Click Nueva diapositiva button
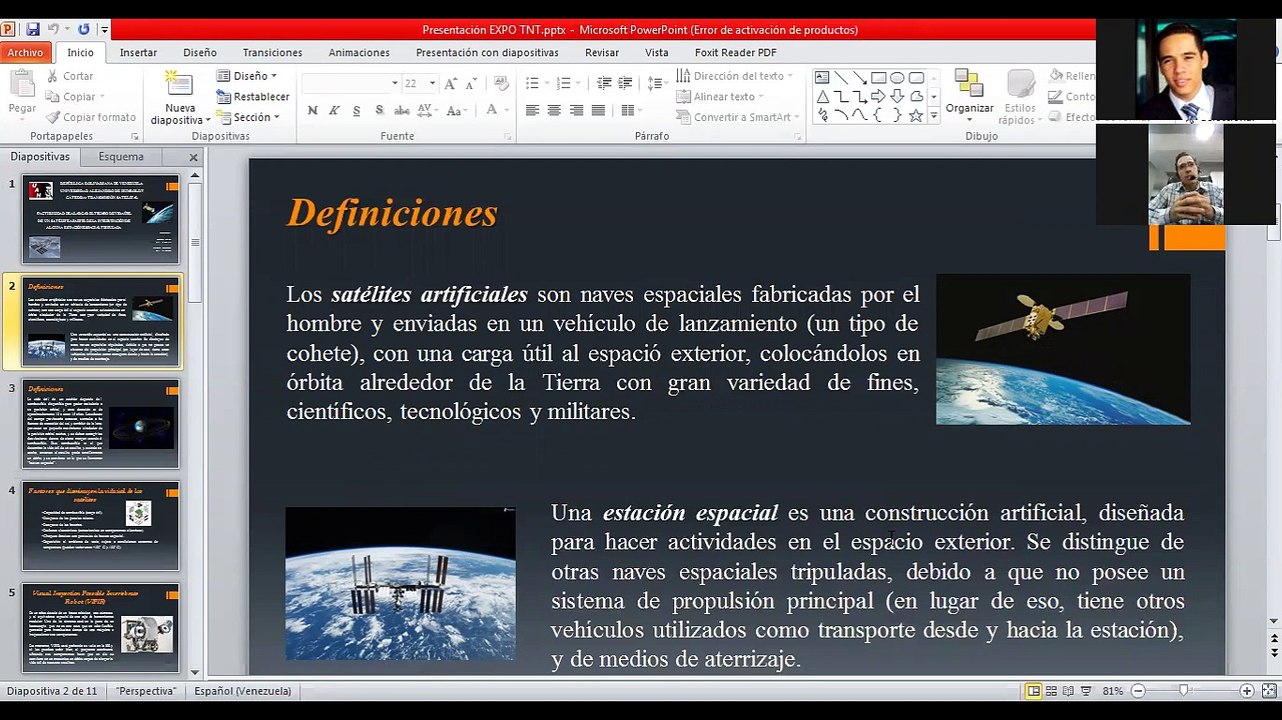1282x720 pixels. 180,98
